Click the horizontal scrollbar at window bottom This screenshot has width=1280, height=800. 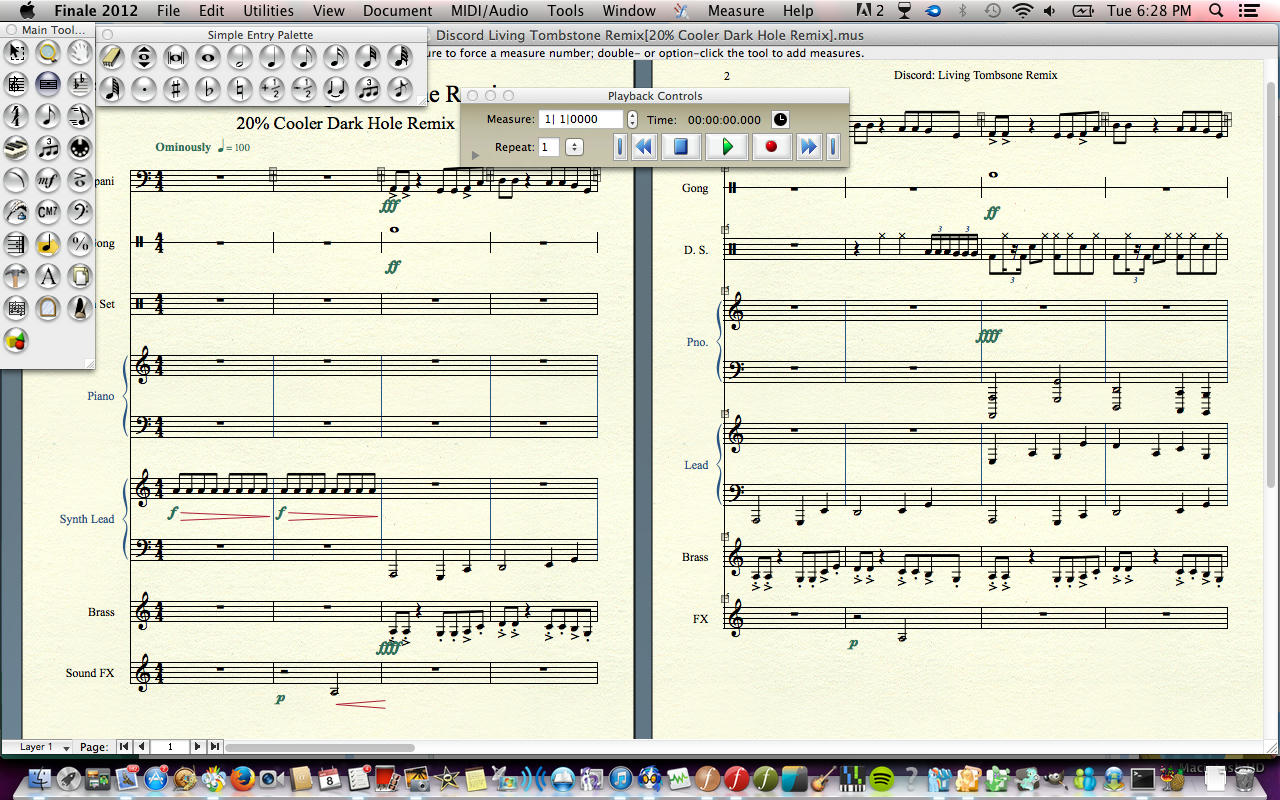point(320,747)
